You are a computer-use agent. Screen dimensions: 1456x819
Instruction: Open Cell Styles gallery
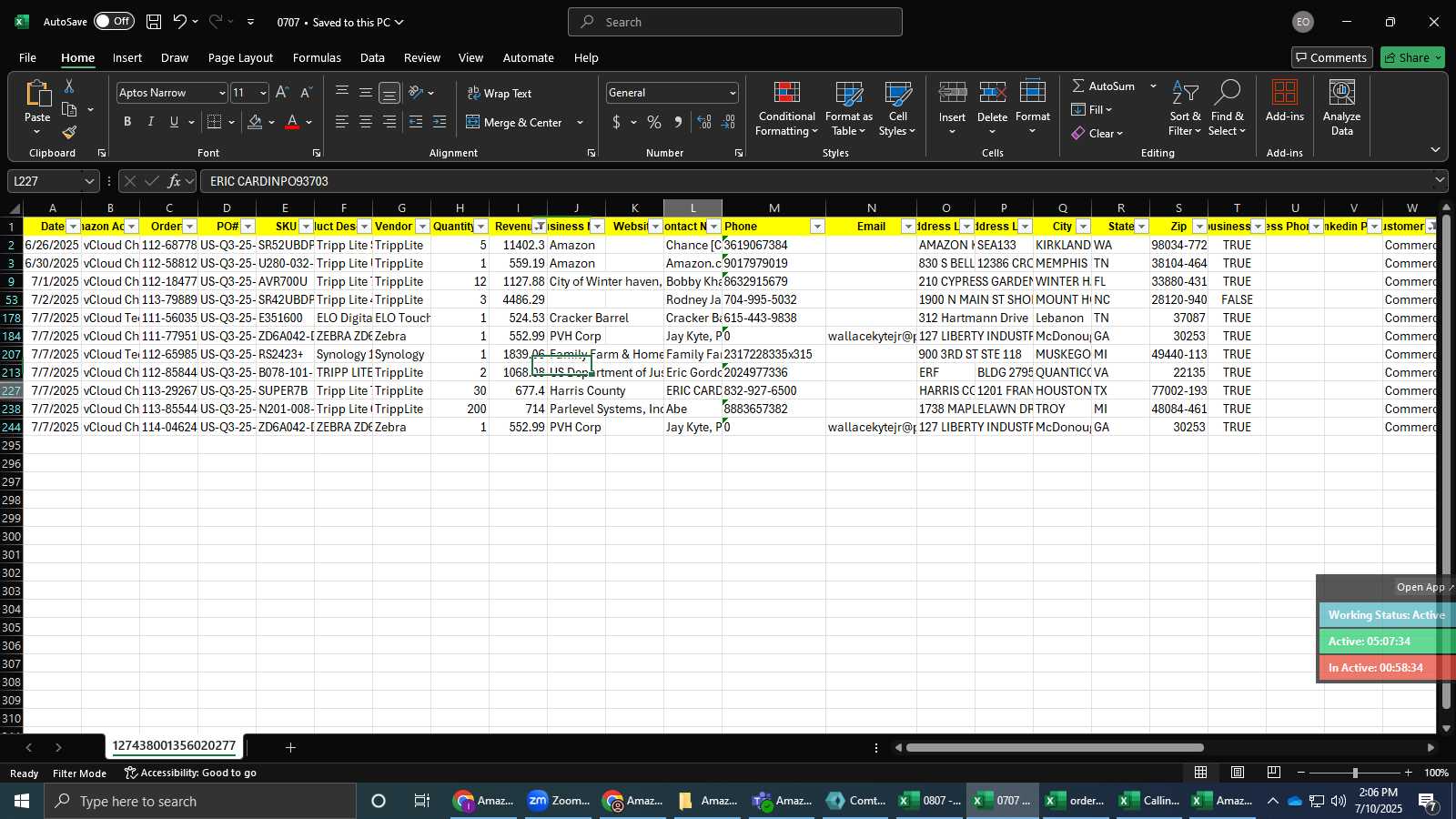pyautogui.click(x=897, y=108)
